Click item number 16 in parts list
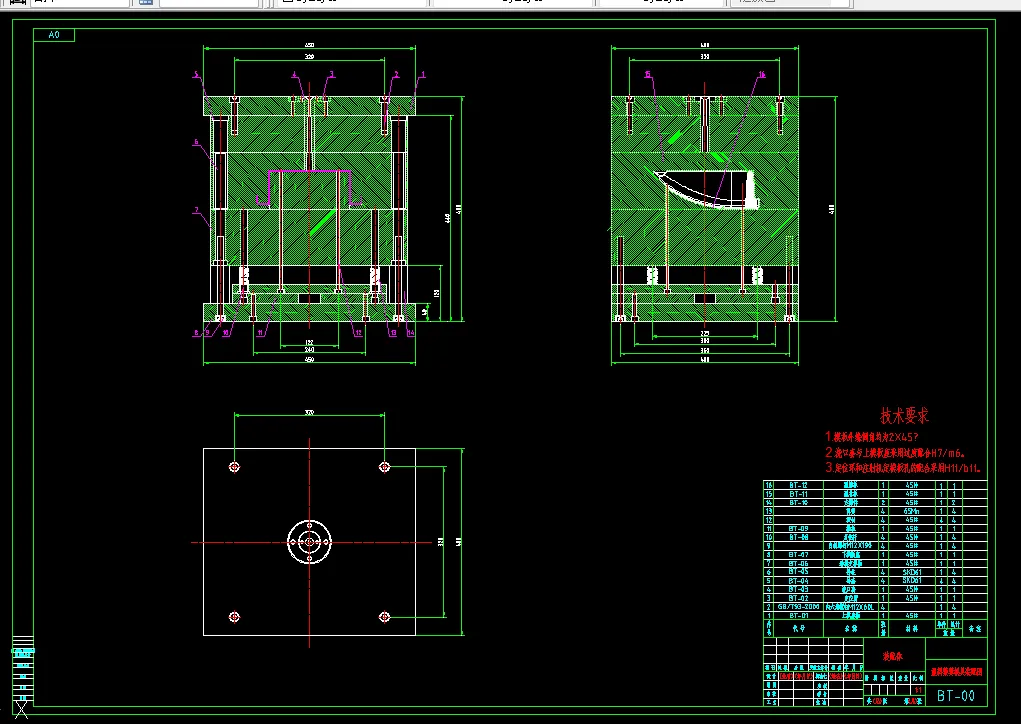The width and height of the screenshot is (1021, 724). (x=769, y=485)
